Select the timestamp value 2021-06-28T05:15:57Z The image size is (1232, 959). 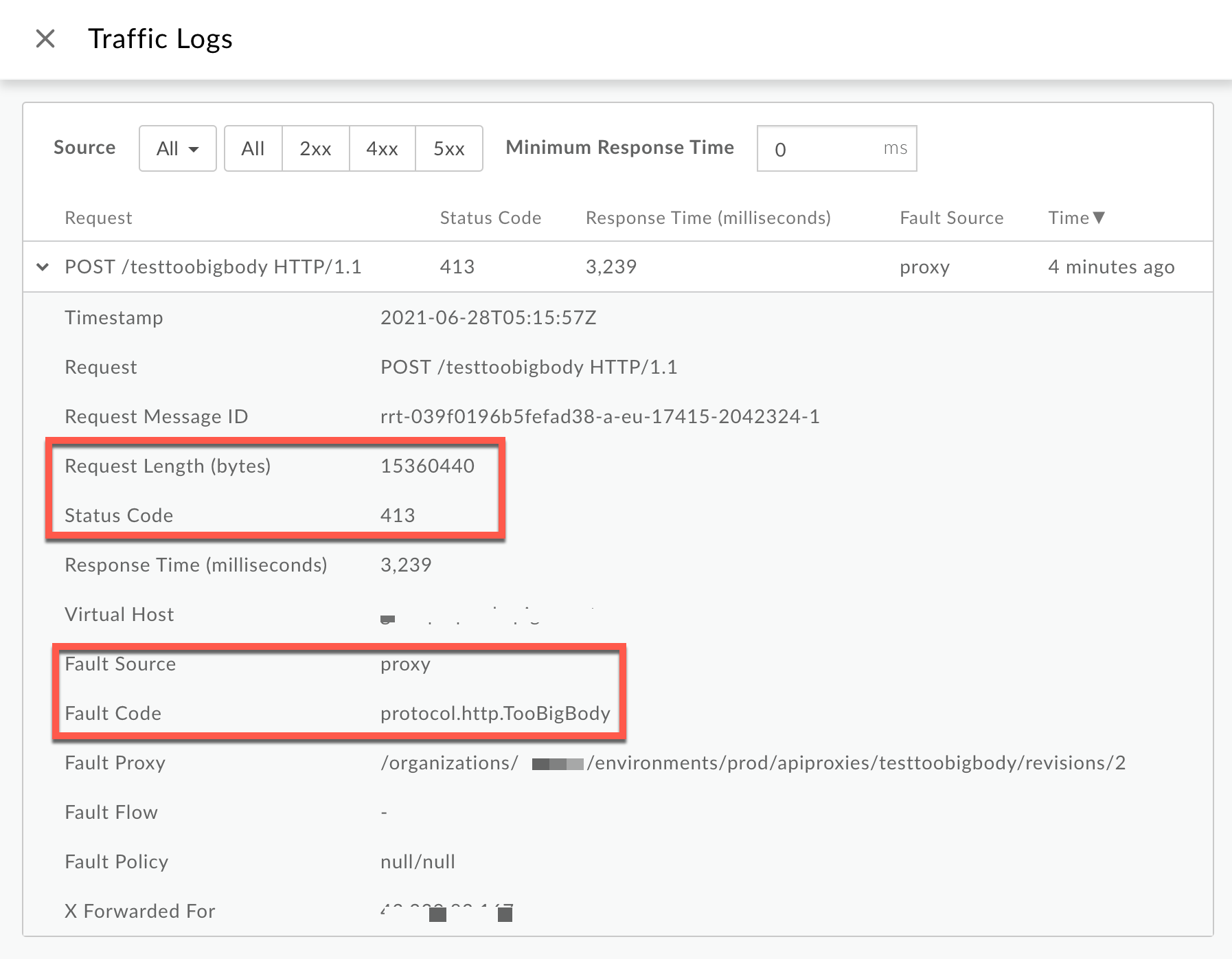[x=488, y=317]
